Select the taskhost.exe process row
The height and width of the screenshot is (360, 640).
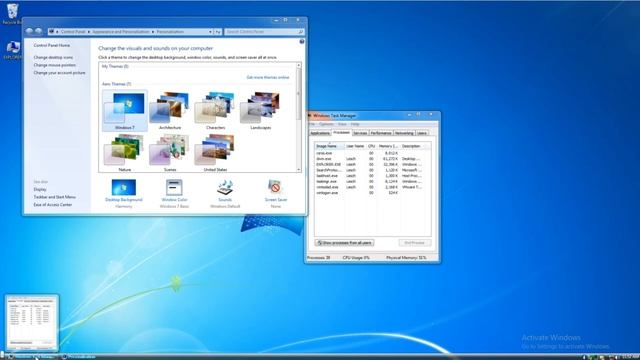coord(372,176)
